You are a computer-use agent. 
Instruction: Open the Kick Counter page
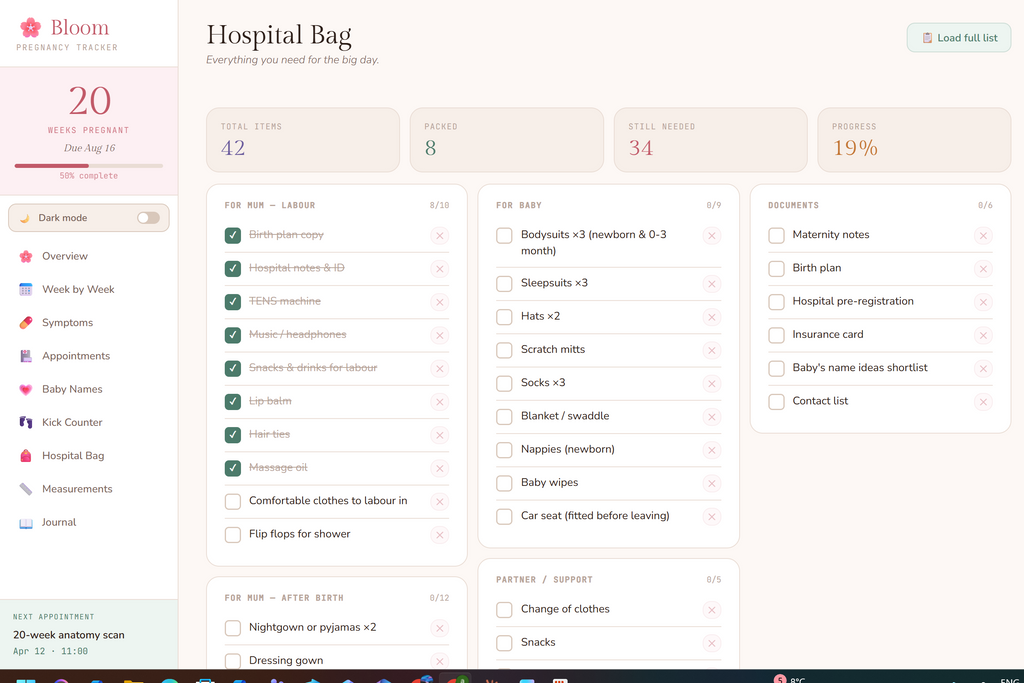click(x=89, y=422)
